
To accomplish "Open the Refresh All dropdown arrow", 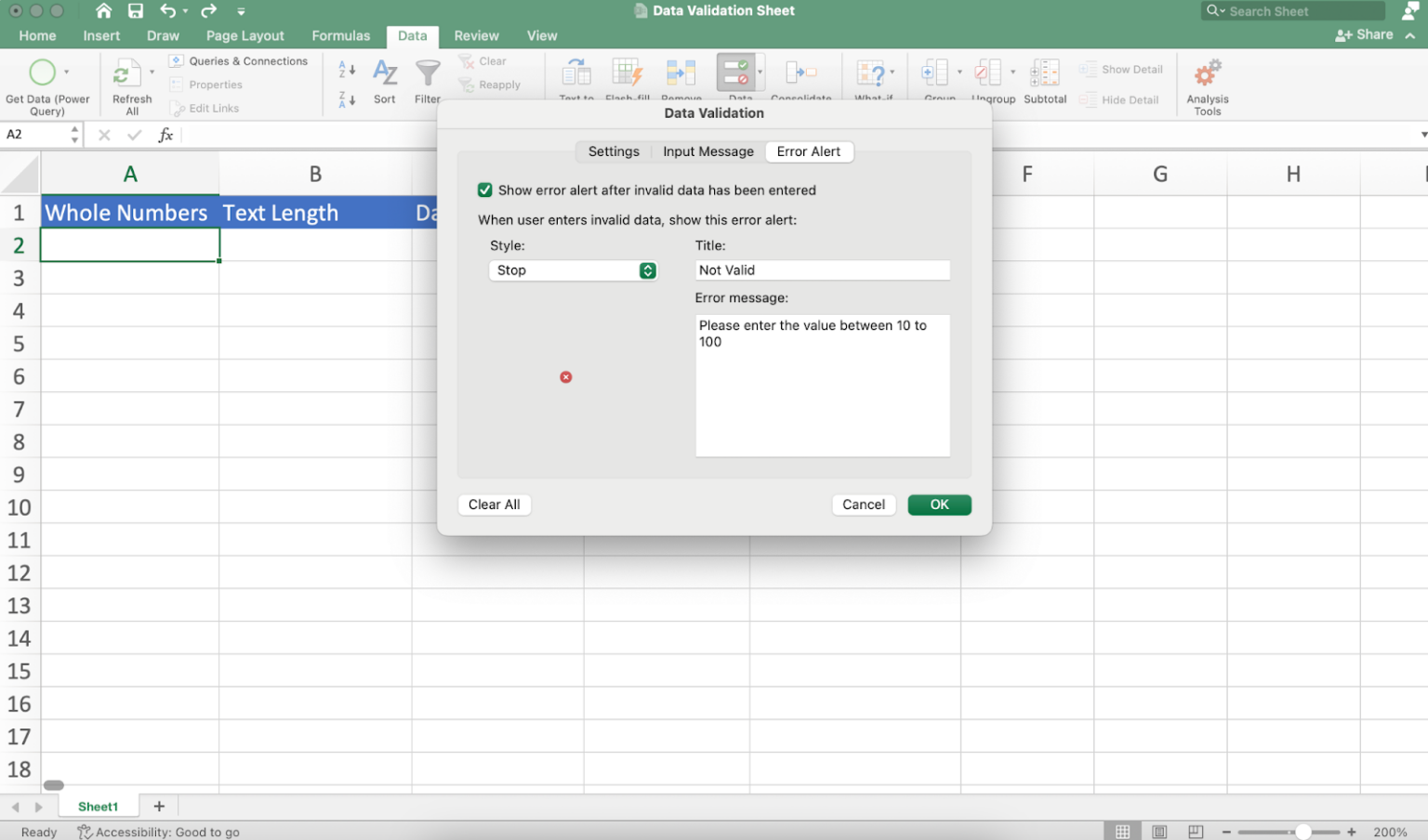I will tap(152, 70).
